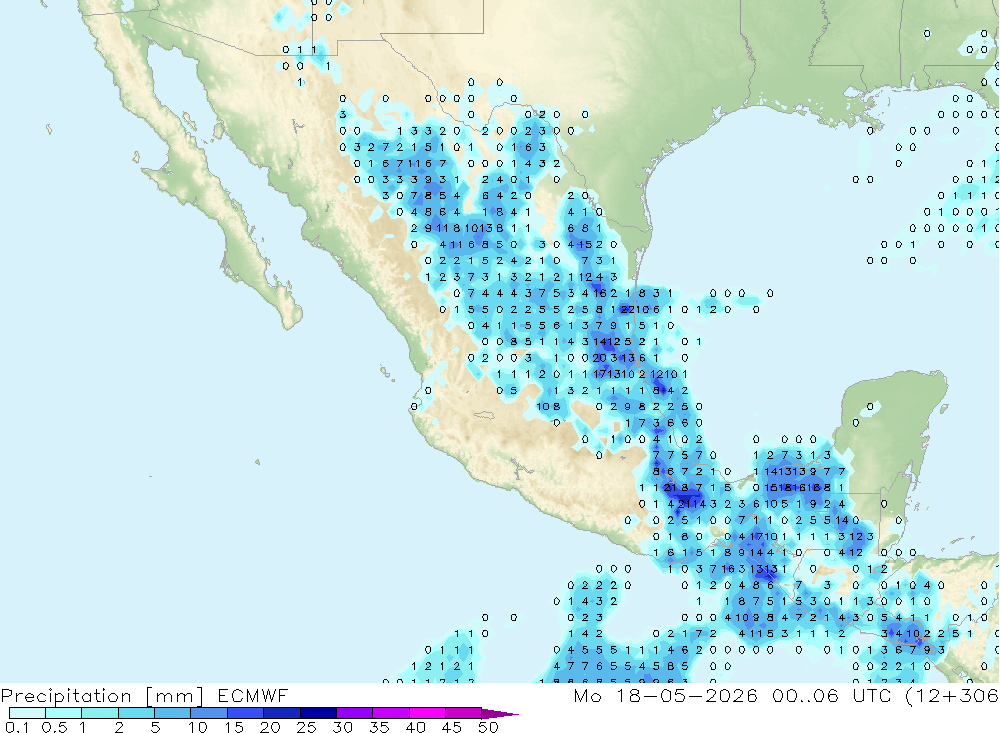The image size is (1000, 733).
Task: Click the 0.5–1 mm legend color swatch
Action: tap(64, 713)
